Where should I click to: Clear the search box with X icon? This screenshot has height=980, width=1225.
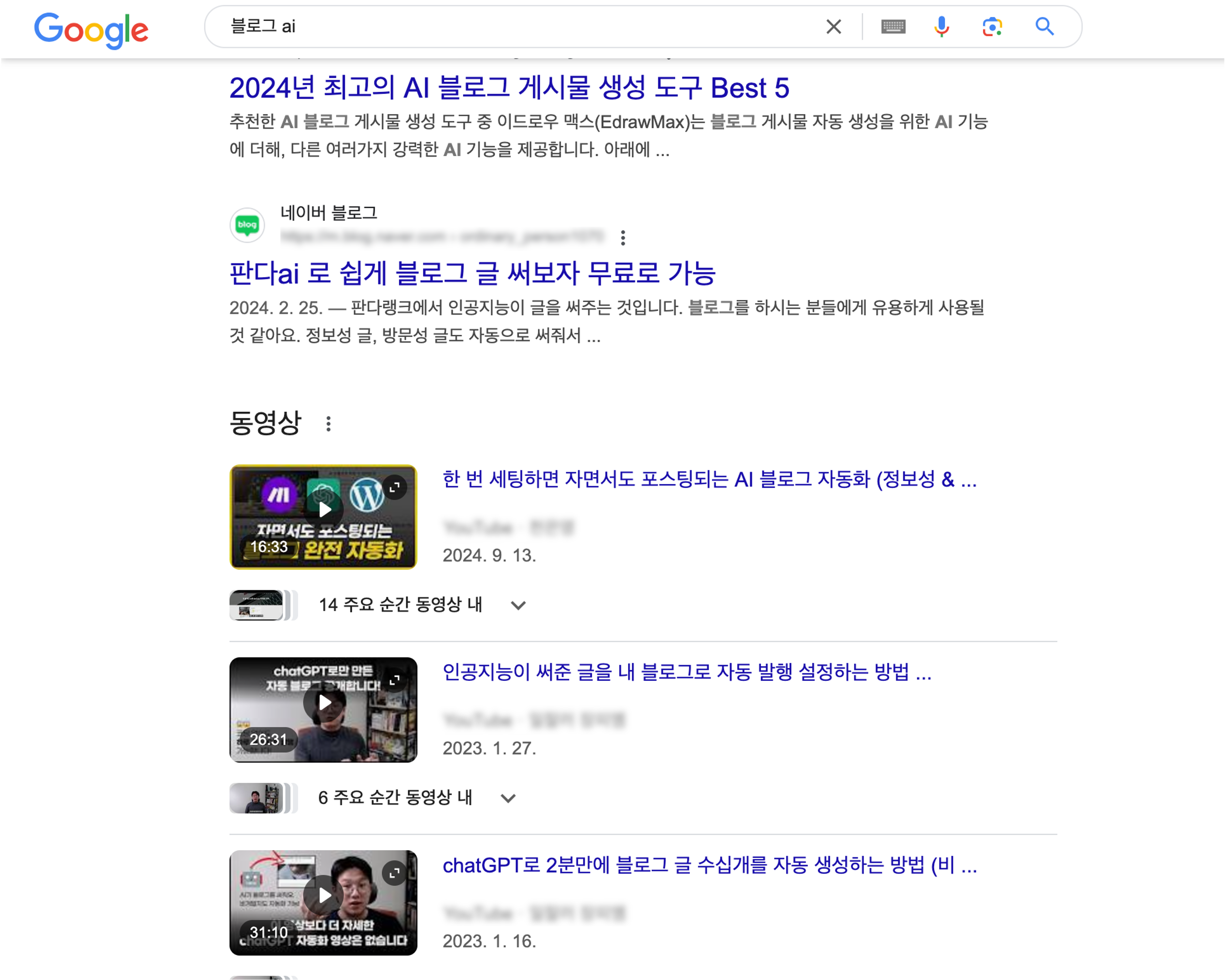click(x=833, y=27)
